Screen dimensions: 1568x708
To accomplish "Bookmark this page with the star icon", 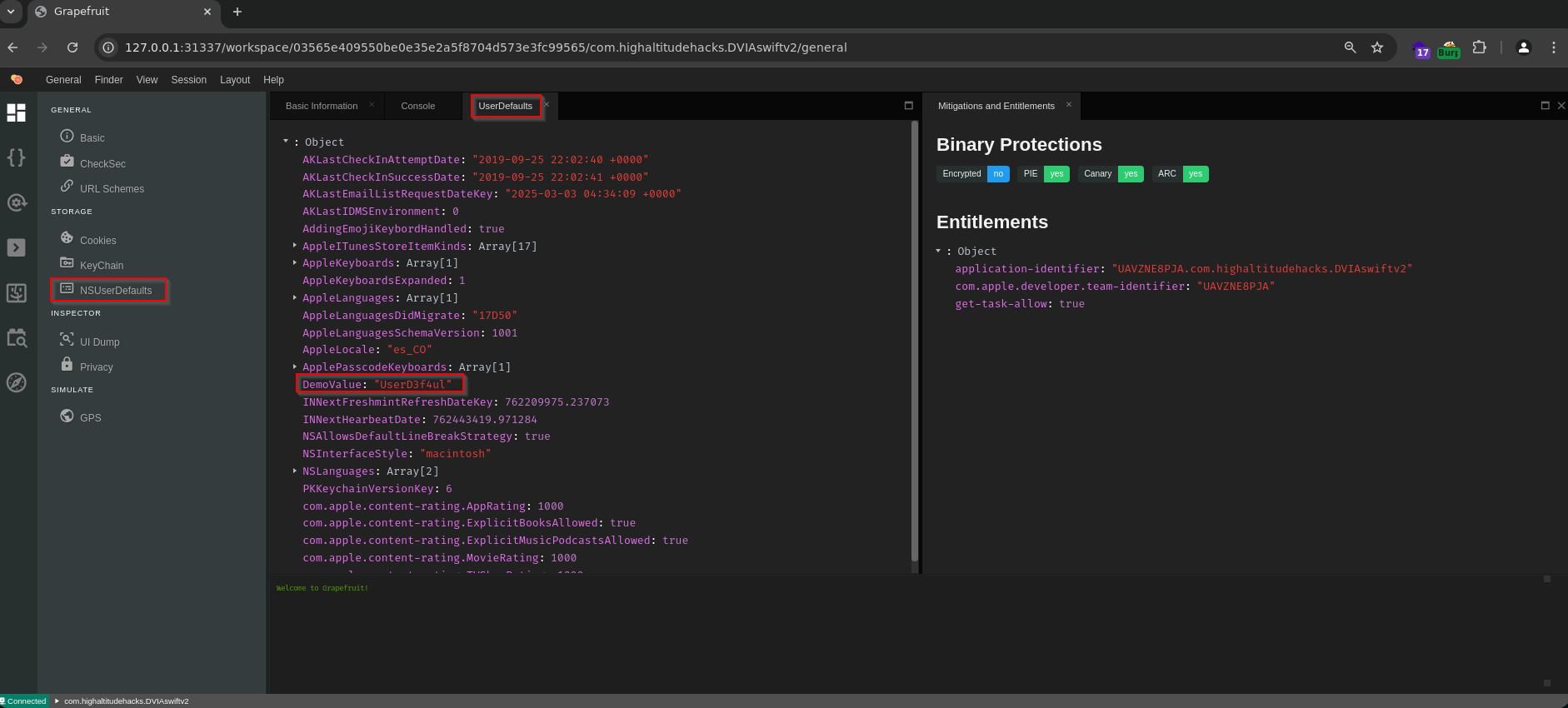I will [1377, 47].
